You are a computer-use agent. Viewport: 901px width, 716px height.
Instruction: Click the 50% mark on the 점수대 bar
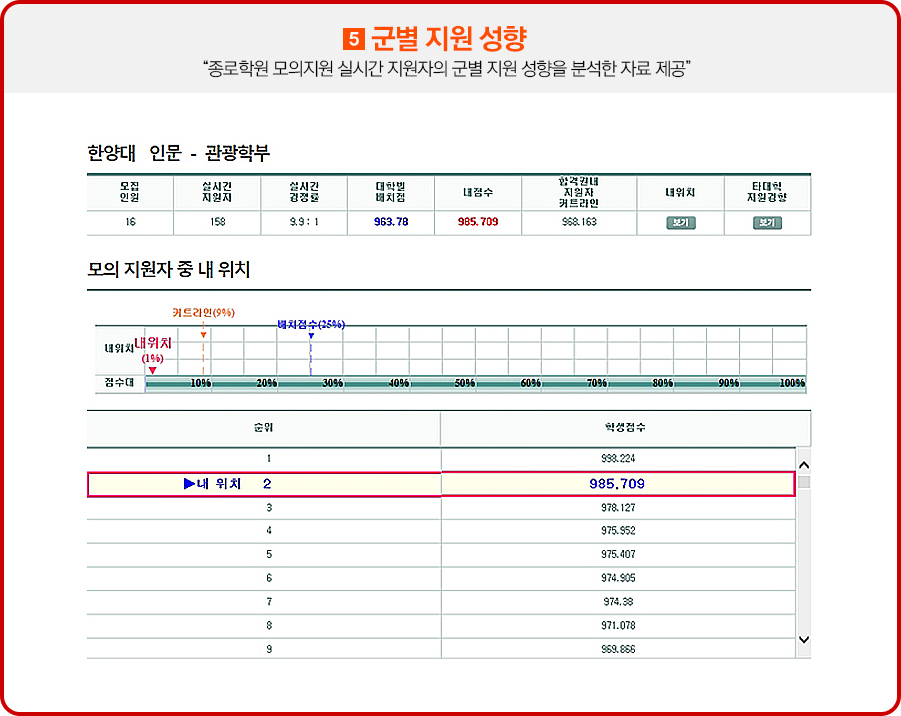point(464,383)
